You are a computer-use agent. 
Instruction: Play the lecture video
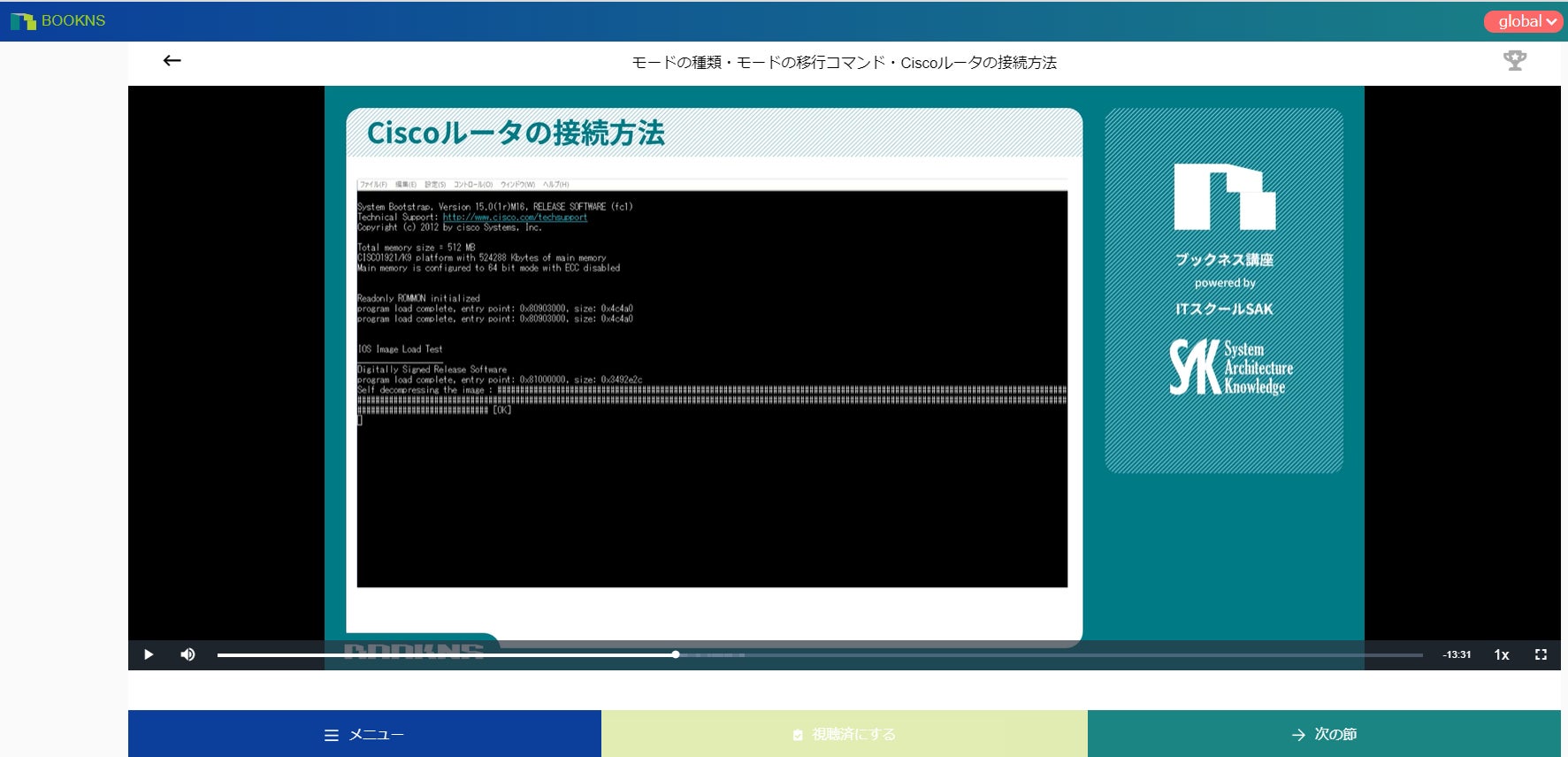tap(149, 654)
